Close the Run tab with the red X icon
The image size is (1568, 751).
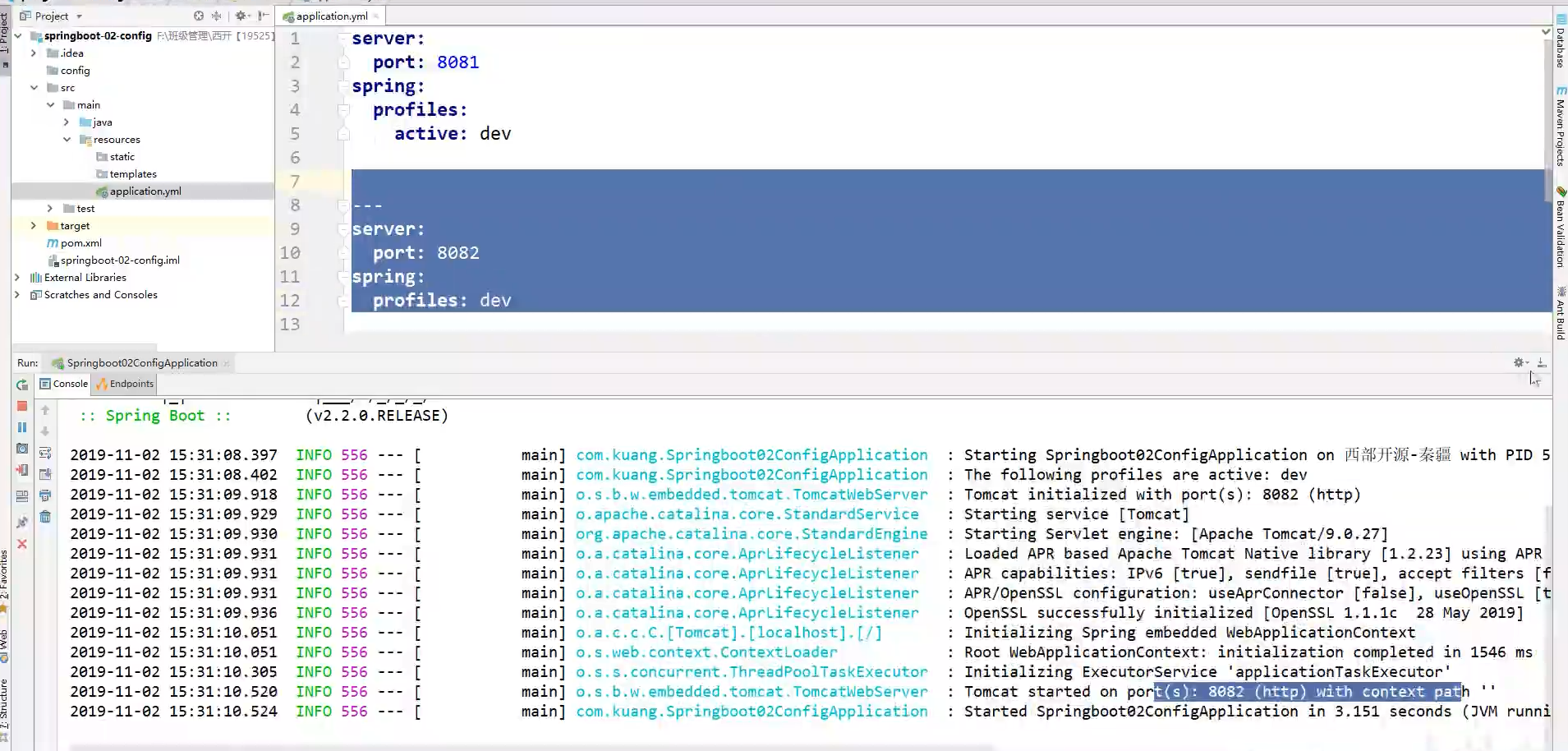[x=22, y=544]
